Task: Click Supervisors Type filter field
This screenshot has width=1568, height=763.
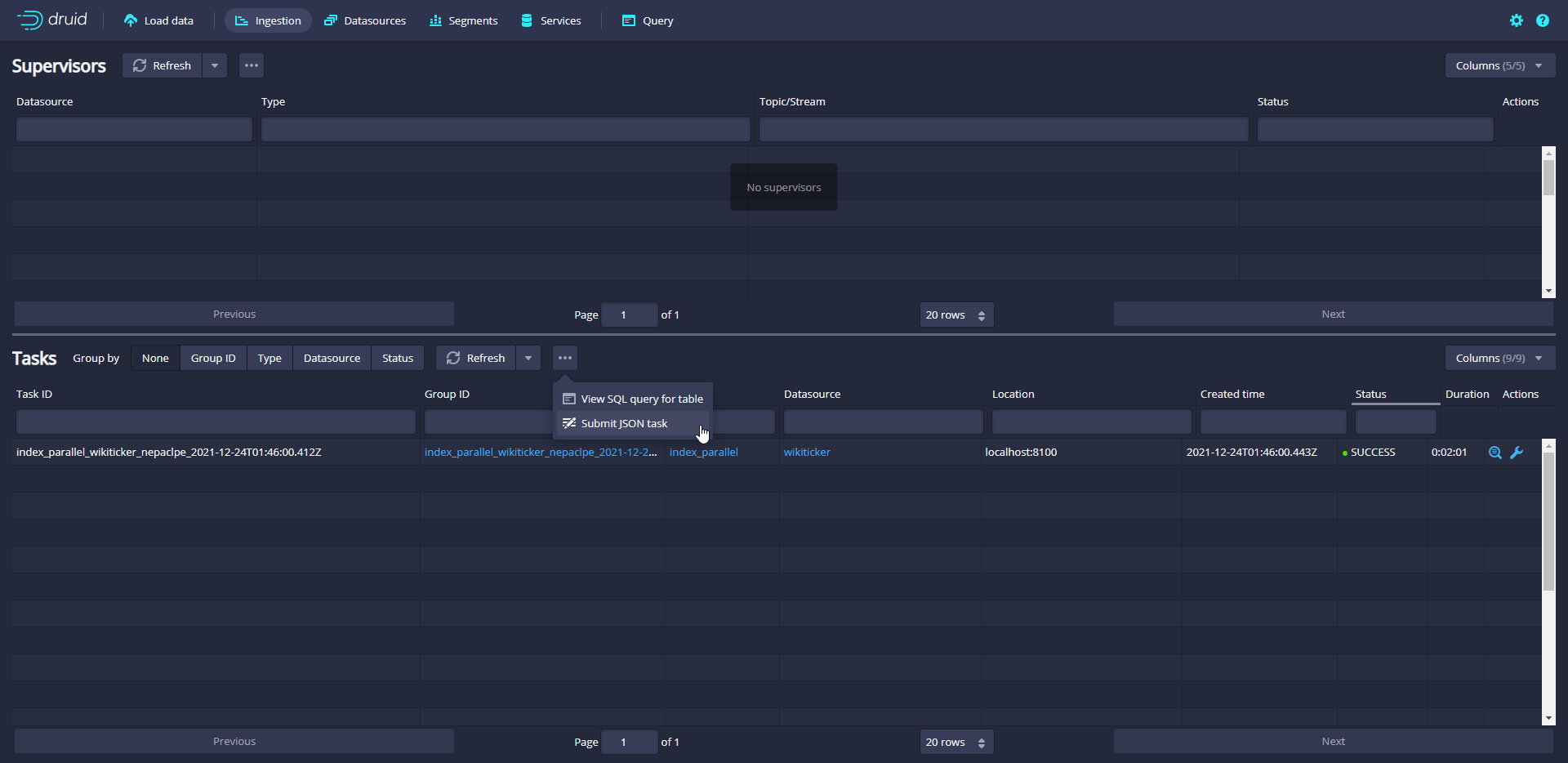Action: (x=506, y=129)
